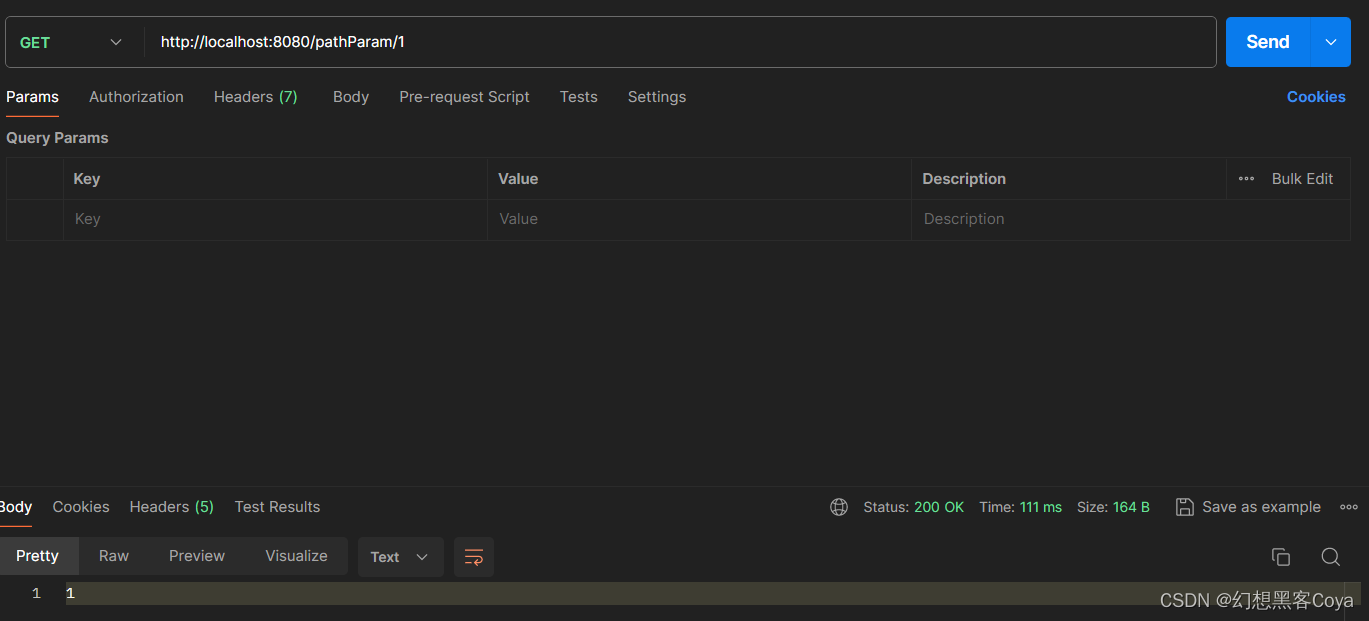Click the Bulk Edit button
Viewport: 1369px width, 621px height.
pos(1302,179)
